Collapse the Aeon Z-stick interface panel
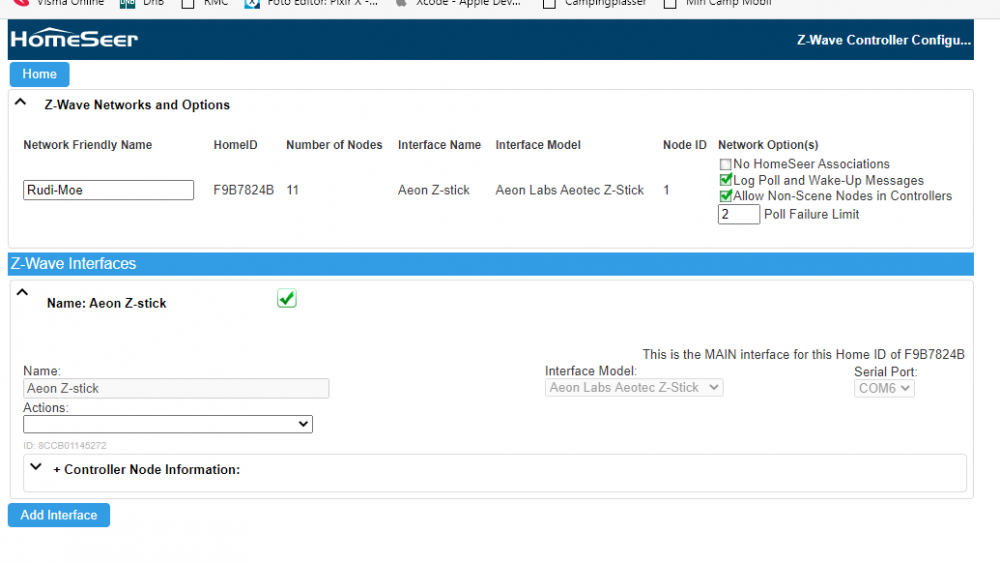This screenshot has height=563, width=1000. [22, 294]
